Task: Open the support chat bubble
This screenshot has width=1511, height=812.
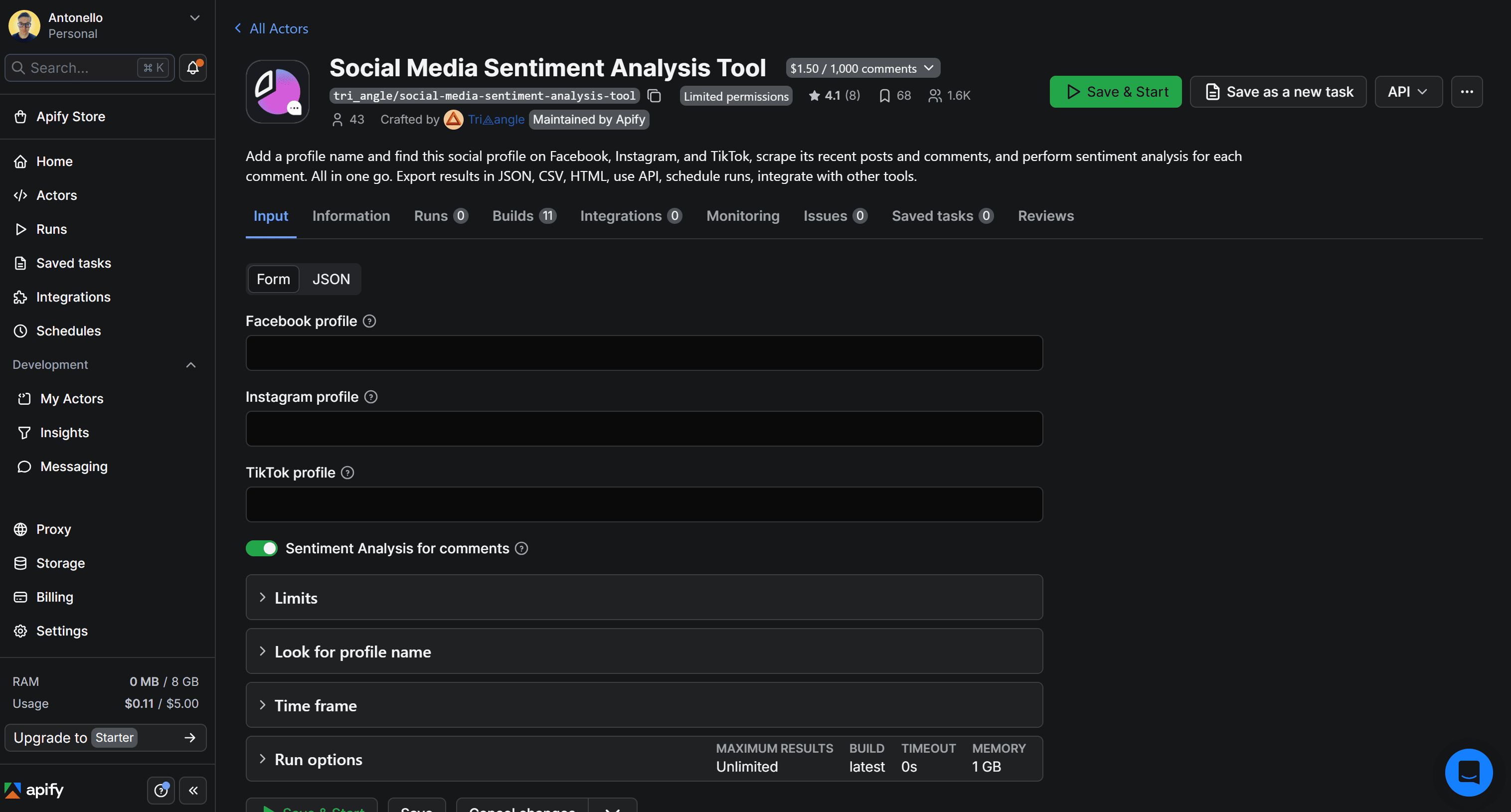Action: coord(1469,772)
